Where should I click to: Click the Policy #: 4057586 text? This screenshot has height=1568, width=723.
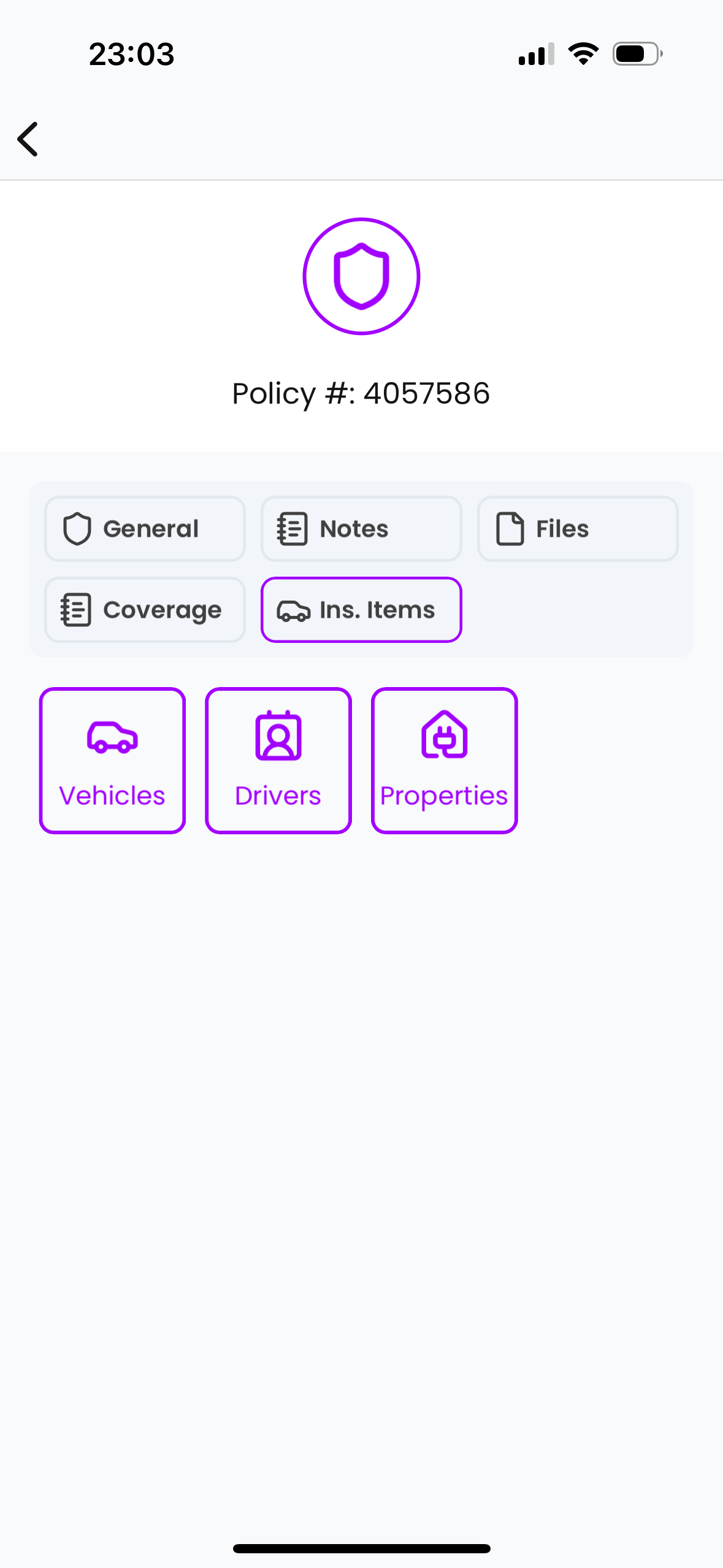coord(361,393)
